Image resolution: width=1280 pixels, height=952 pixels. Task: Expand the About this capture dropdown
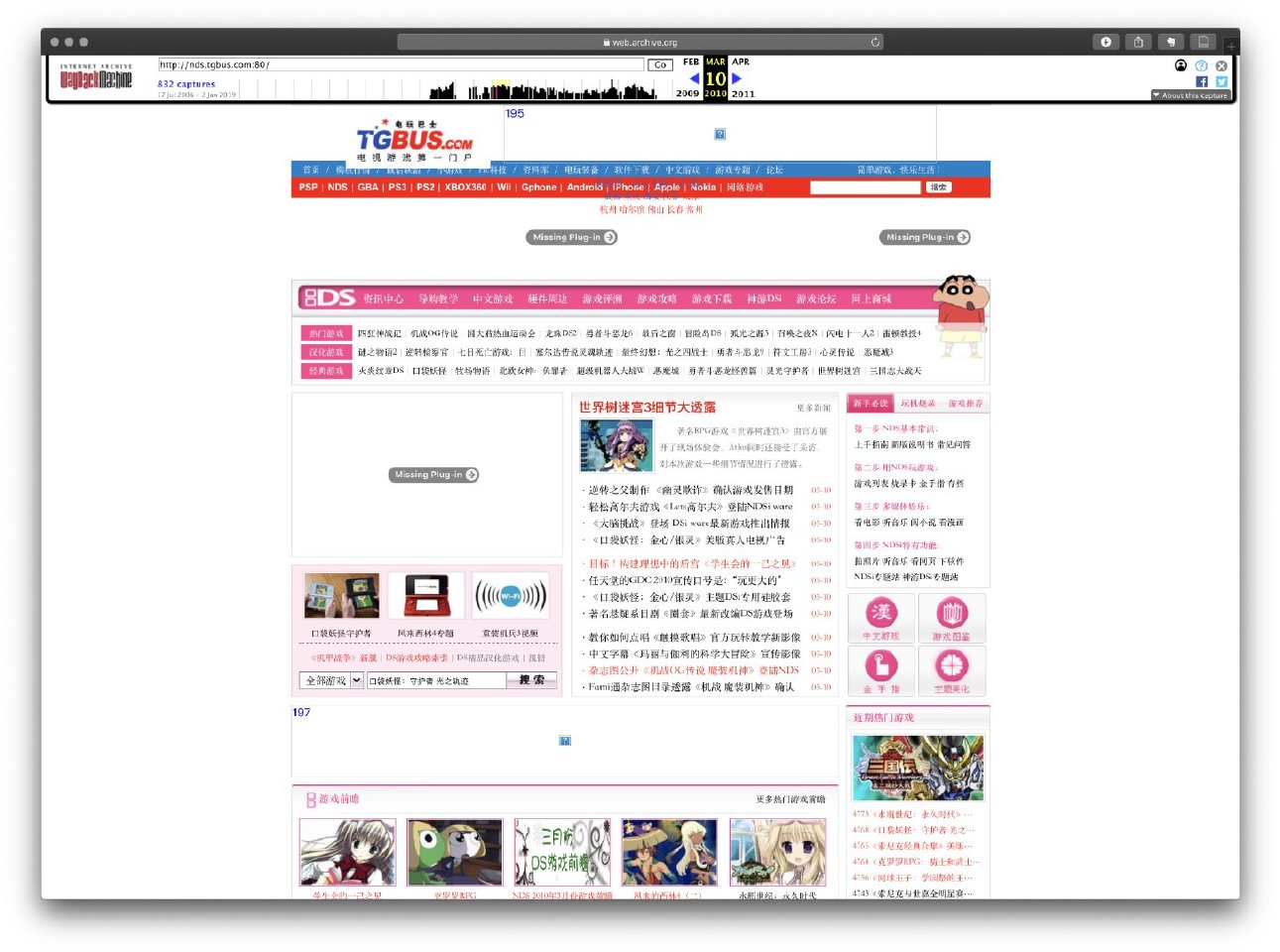(1191, 95)
